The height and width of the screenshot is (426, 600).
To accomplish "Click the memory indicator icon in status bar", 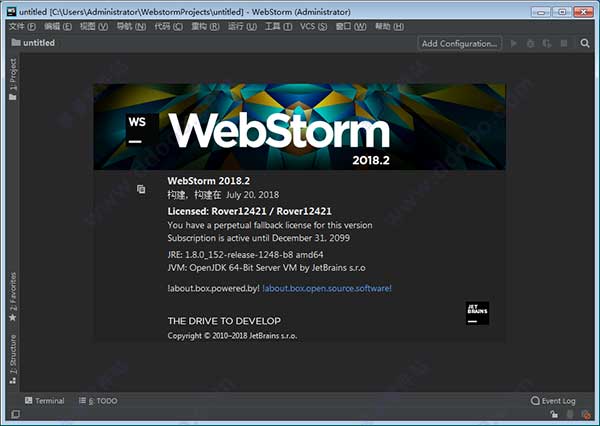I will 570,414.
